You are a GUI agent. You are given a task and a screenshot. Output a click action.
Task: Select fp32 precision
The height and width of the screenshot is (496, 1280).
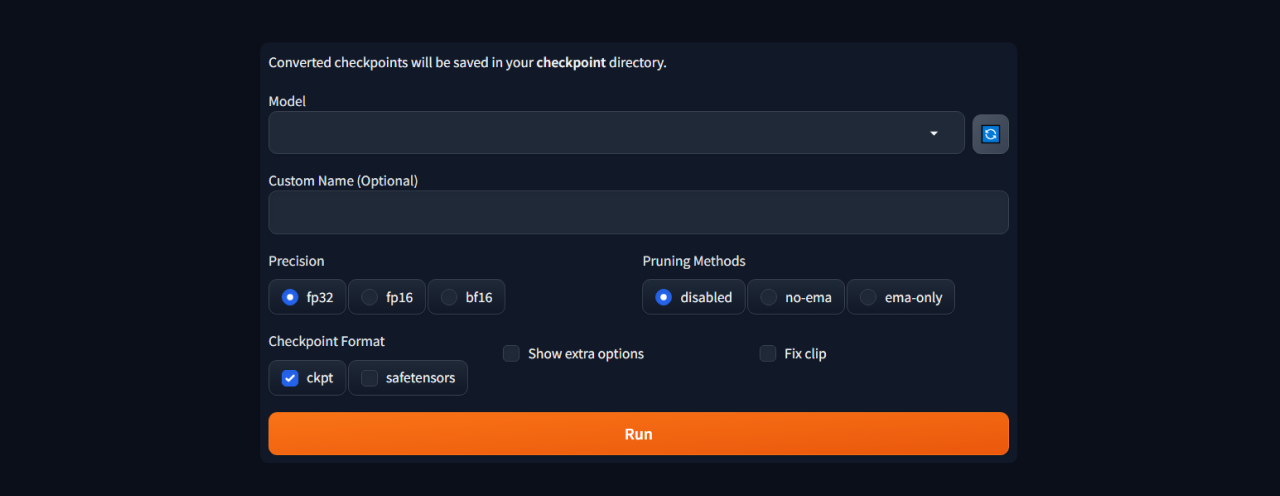(x=290, y=297)
